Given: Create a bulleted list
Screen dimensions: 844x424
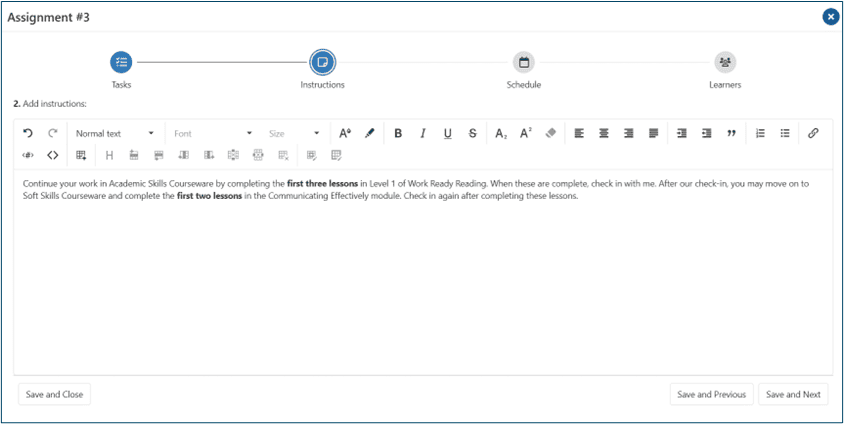Looking at the screenshot, I should click(x=785, y=133).
